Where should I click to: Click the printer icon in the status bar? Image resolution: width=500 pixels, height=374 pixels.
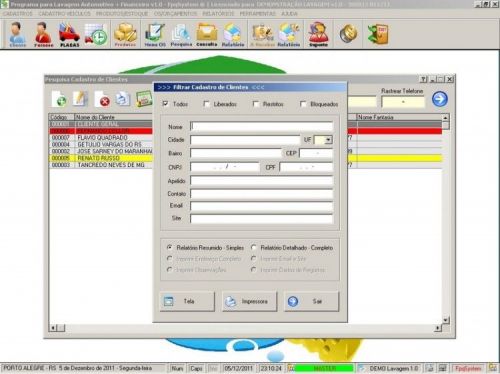(430, 368)
